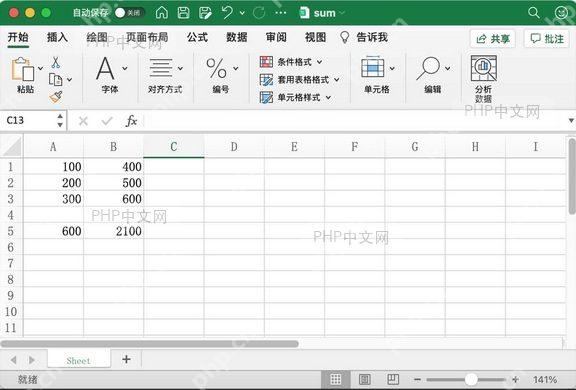Screen dimensions: 576x390
Task: Expand the formula bar arrow
Action: click(x=571, y=120)
